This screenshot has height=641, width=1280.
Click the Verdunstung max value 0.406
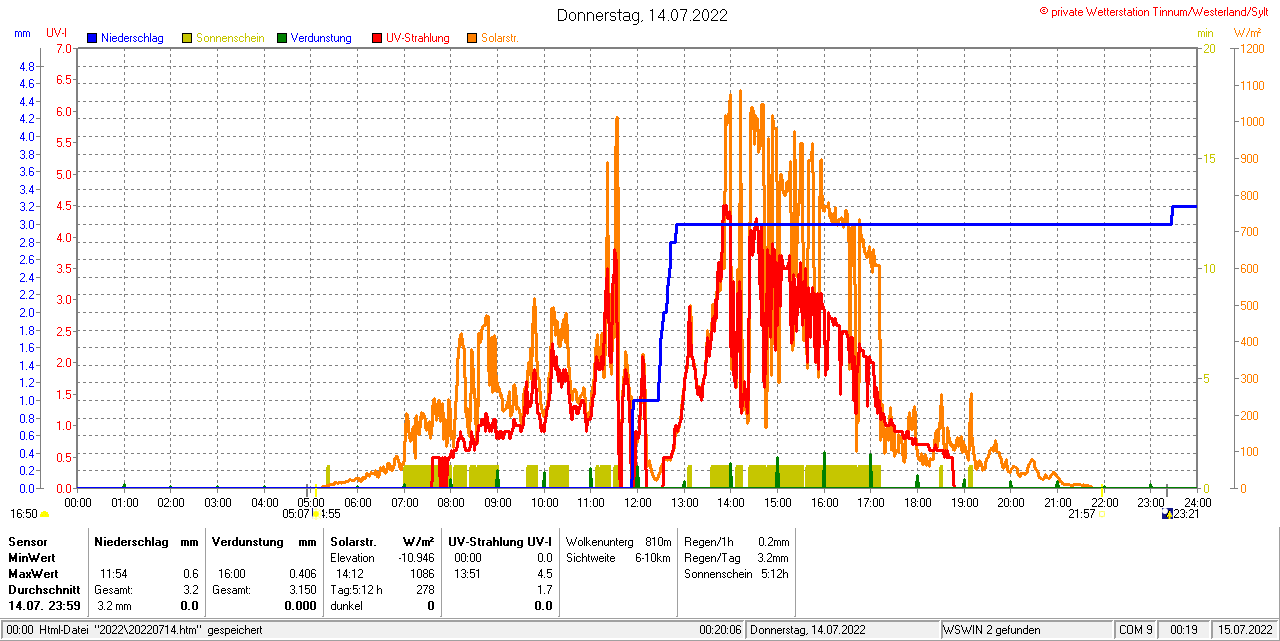[x=302, y=573]
